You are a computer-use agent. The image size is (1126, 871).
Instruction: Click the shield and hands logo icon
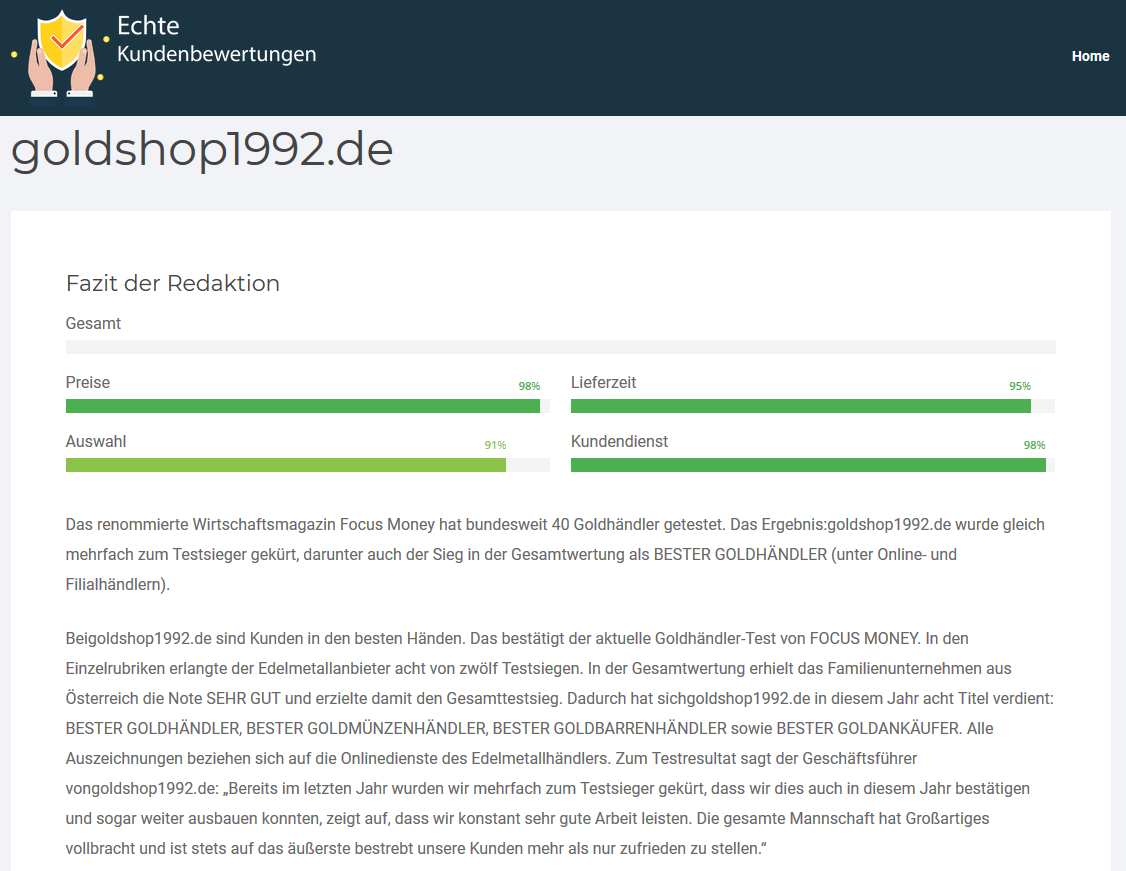62,56
